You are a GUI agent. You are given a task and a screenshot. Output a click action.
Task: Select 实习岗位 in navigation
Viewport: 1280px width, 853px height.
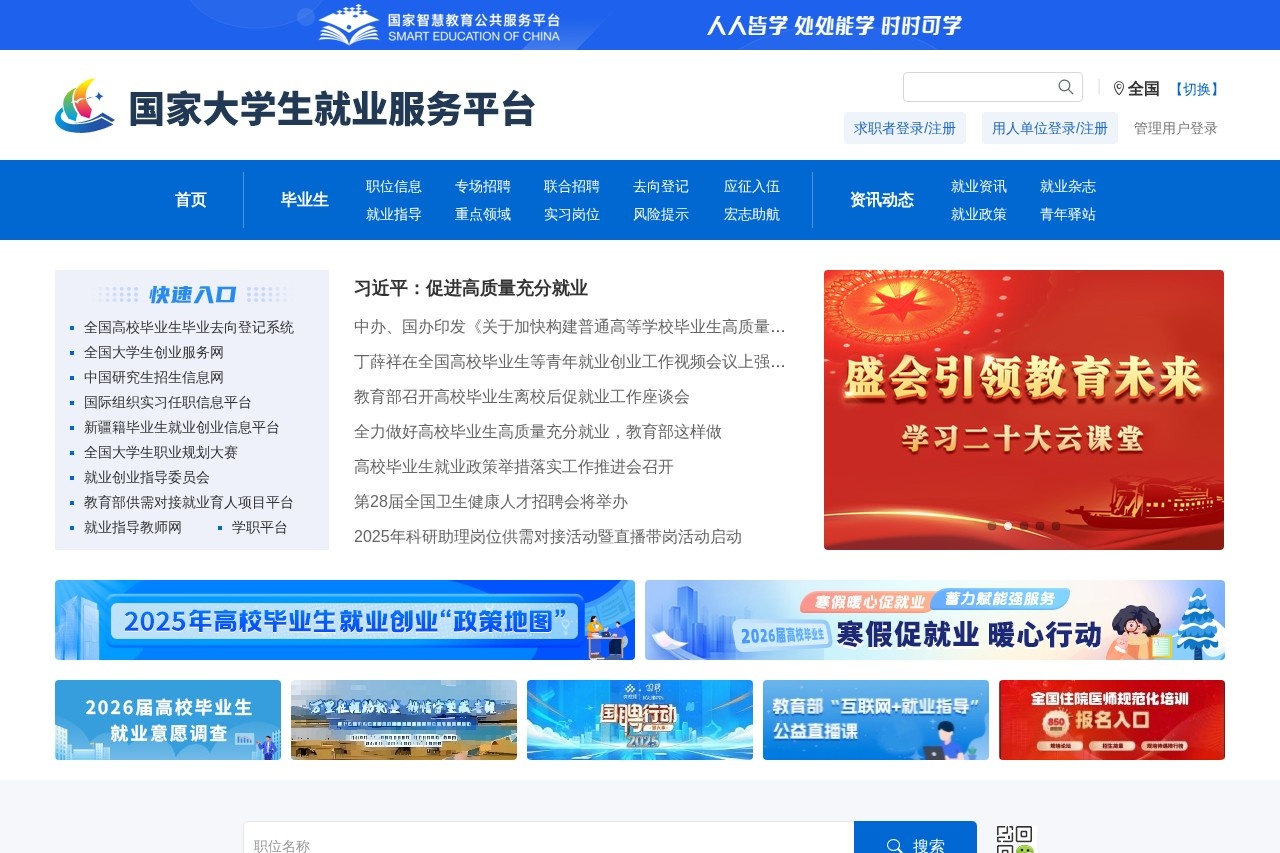point(572,214)
